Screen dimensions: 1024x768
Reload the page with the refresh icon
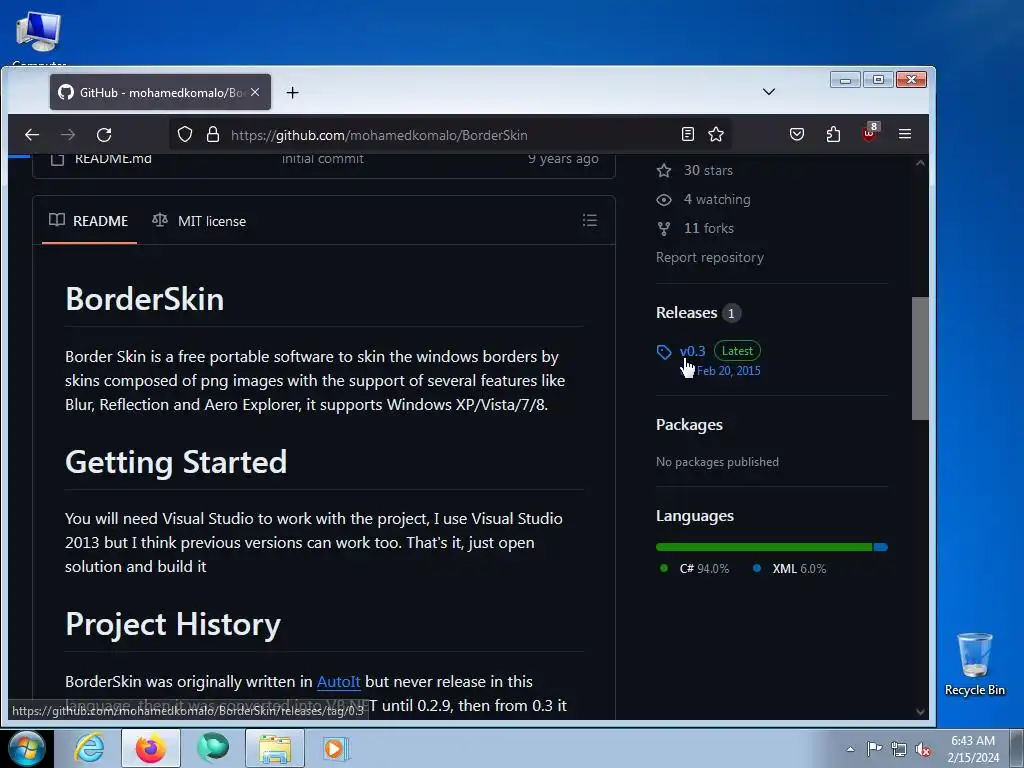(x=104, y=135)
